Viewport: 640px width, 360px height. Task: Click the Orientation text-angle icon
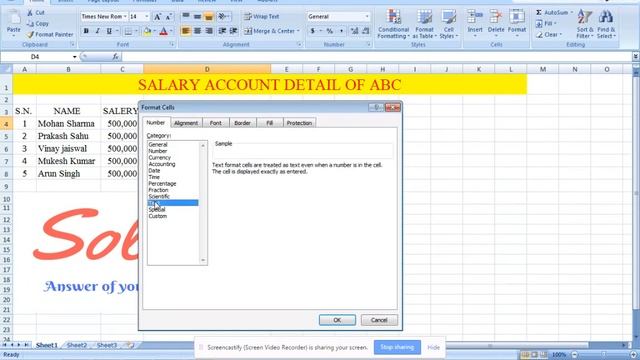[x=223, y=16]
